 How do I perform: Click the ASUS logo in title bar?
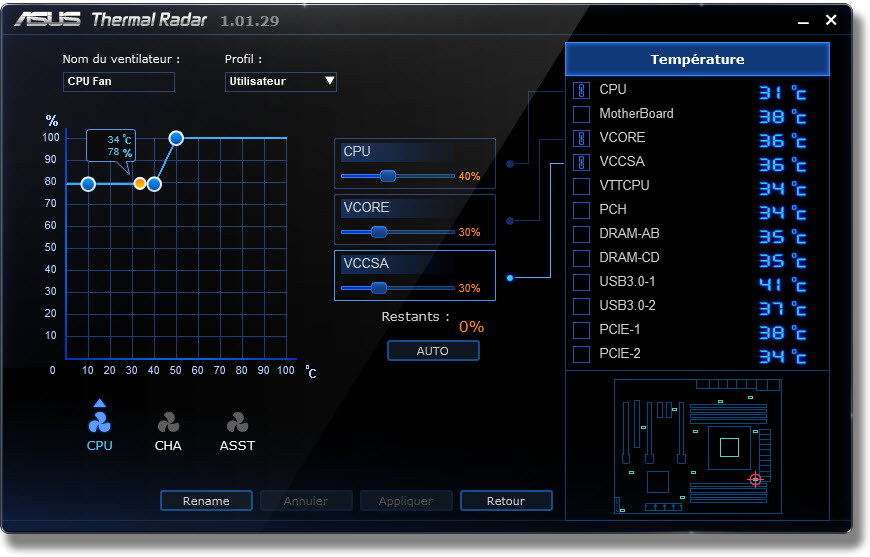click(x=48, y=19)
